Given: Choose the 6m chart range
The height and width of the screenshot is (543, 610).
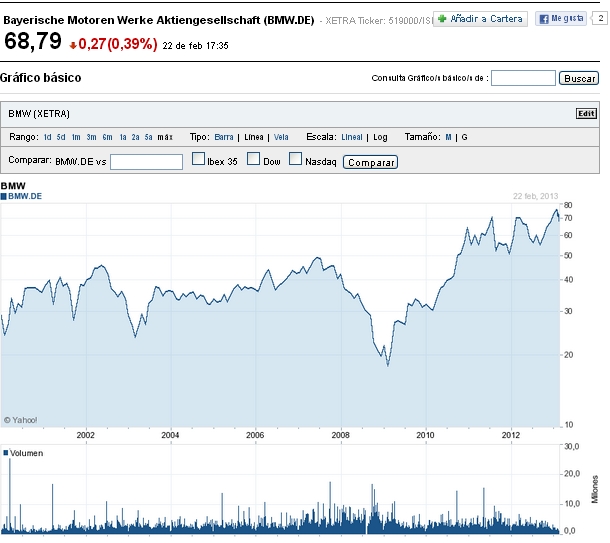Looking at the screenshot, I should (x=107, y=137).
